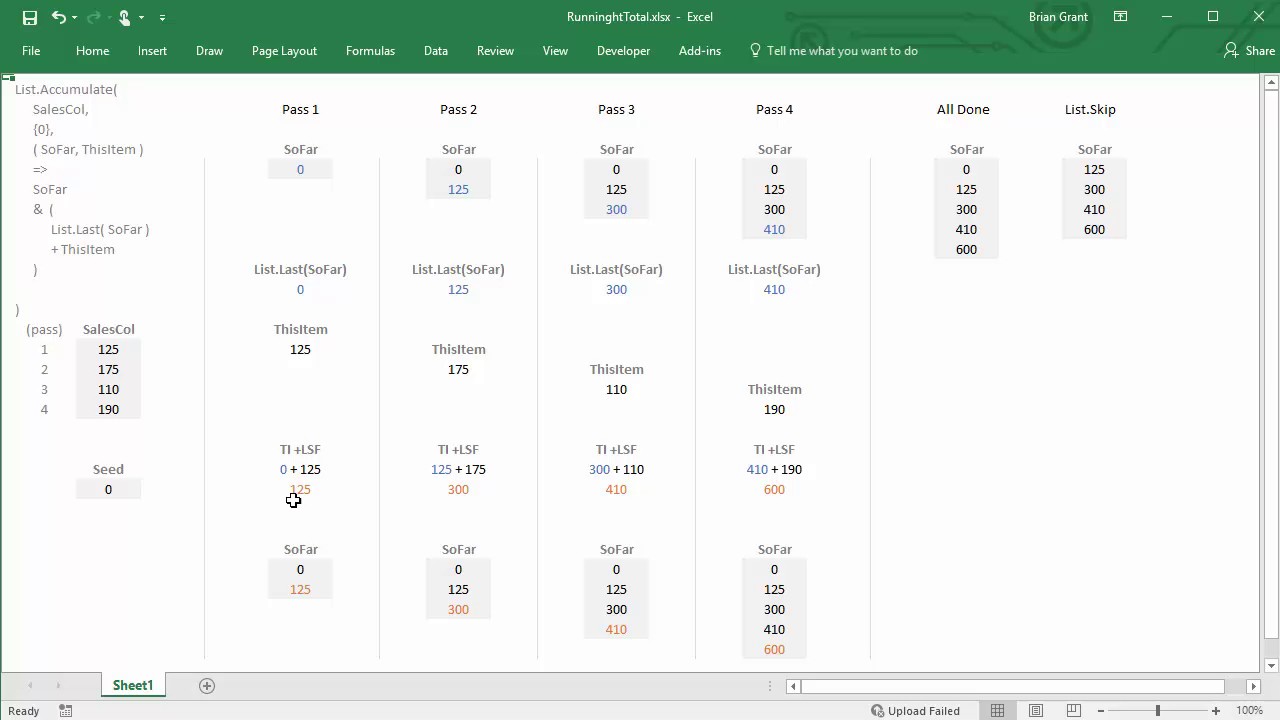Click the ThisItem value 175 in Pass 2

click(458, 369)
